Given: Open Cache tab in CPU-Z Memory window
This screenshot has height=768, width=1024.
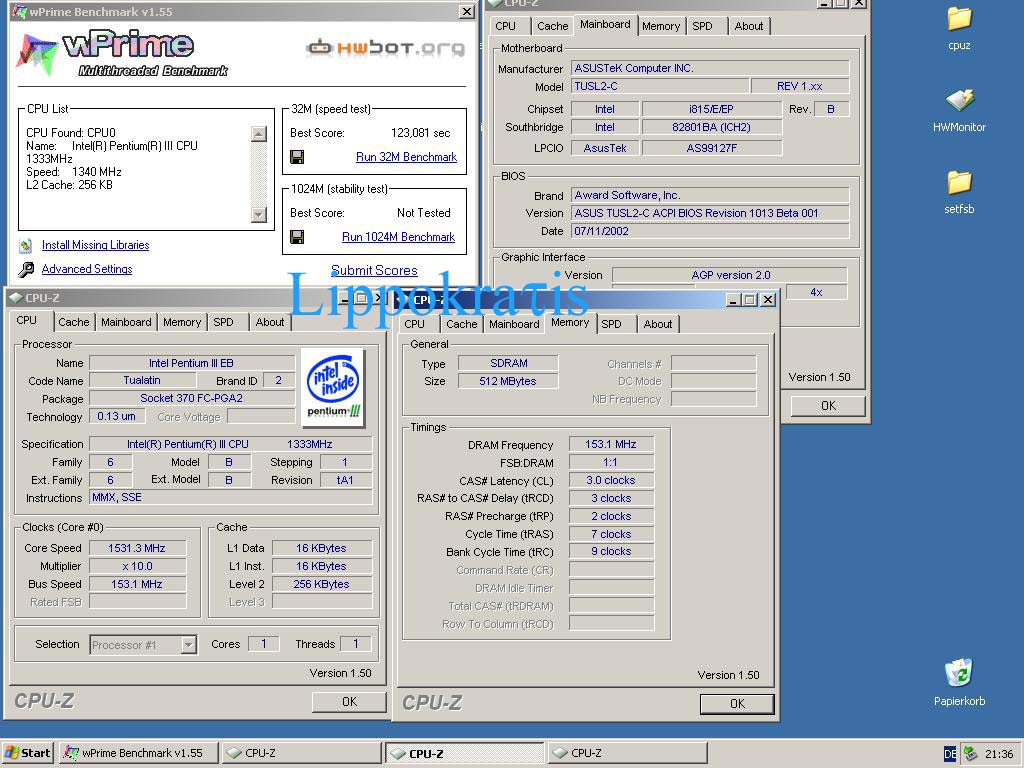Looking at the screenshot, I should pos(462,324).
